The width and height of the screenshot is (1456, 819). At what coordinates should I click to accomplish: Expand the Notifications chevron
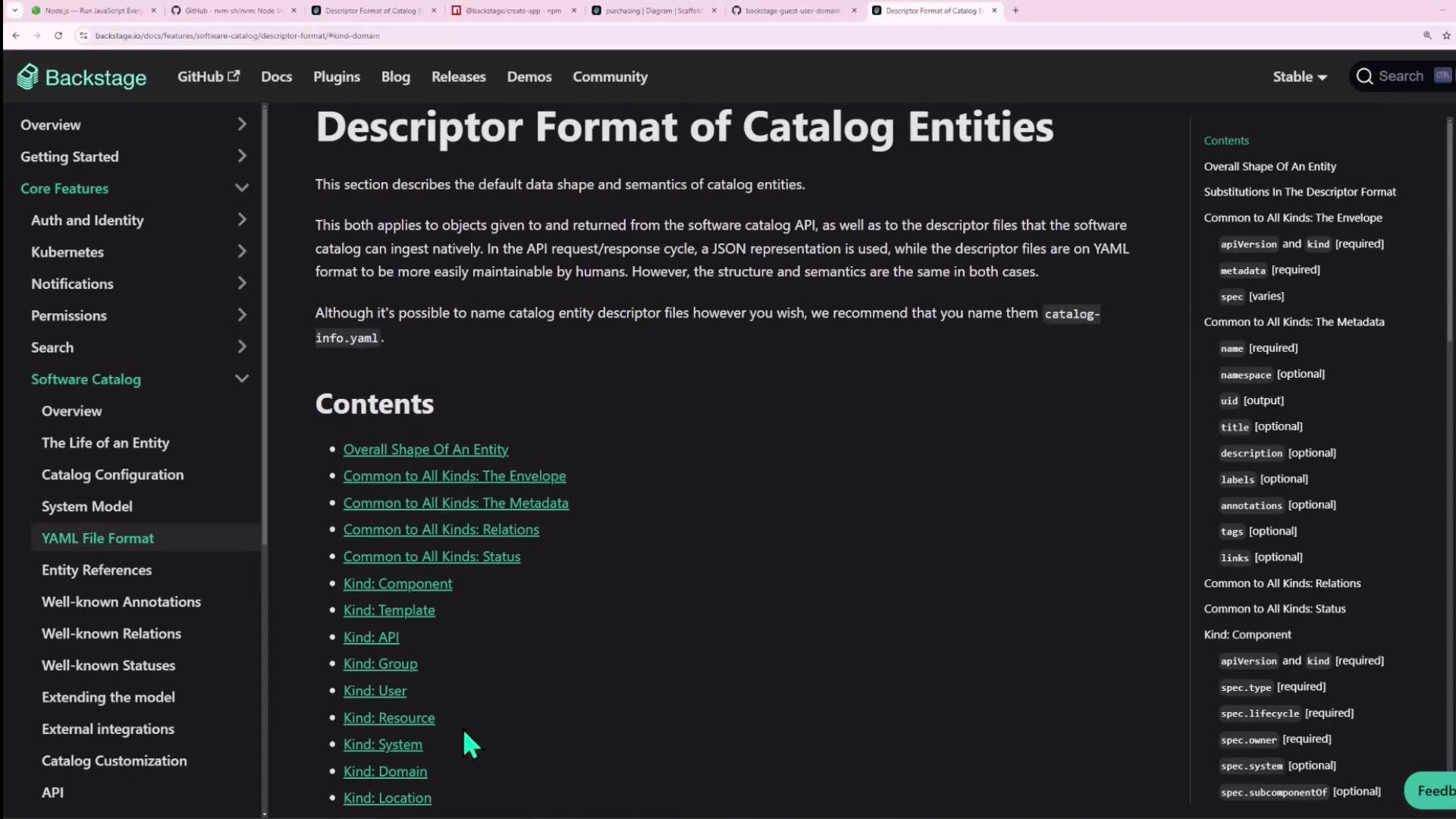coord(242,284)
